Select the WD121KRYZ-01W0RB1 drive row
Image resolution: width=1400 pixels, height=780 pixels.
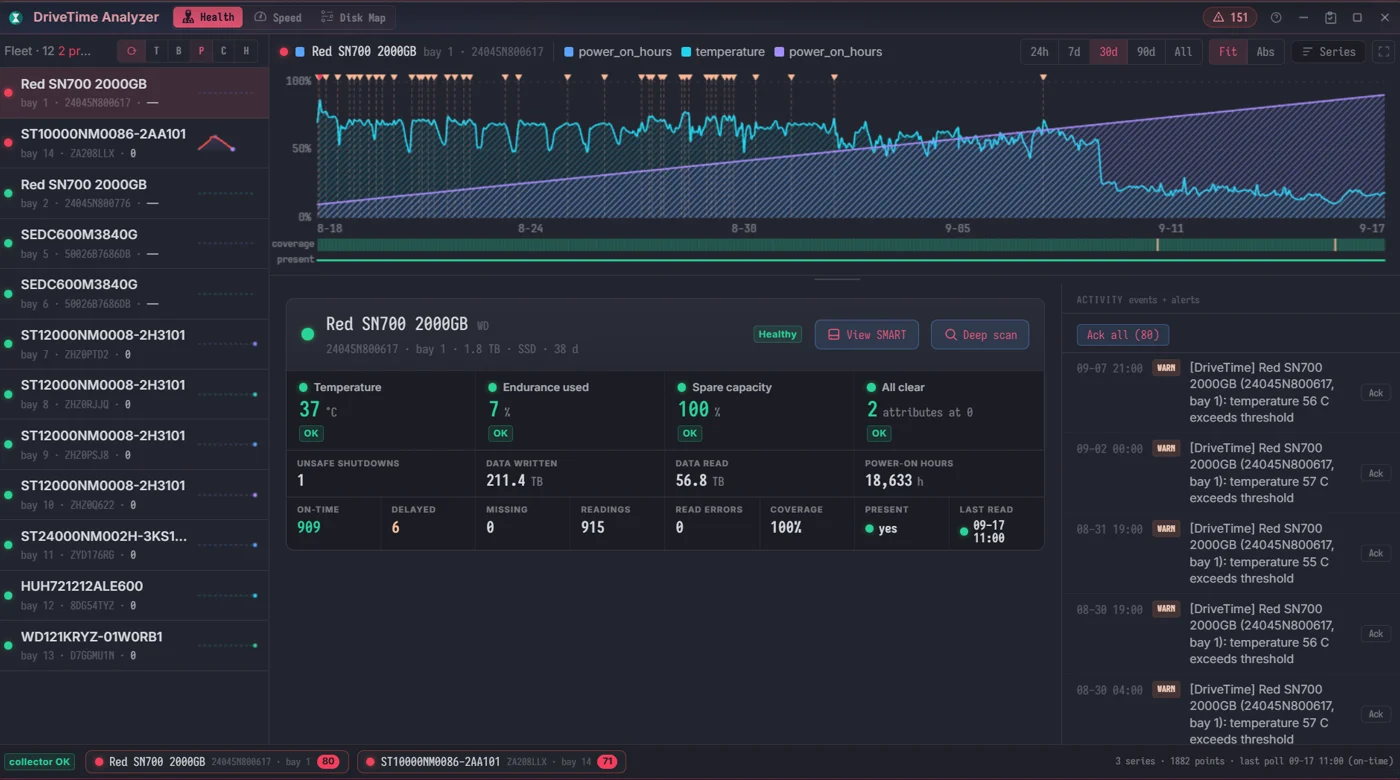(134, 645)
